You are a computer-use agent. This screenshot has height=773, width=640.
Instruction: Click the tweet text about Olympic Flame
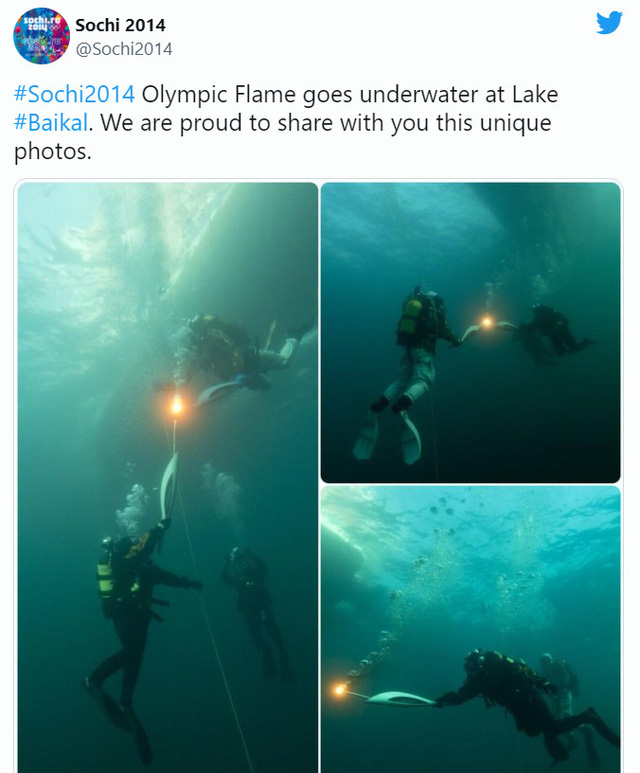(x=286, y=123)
